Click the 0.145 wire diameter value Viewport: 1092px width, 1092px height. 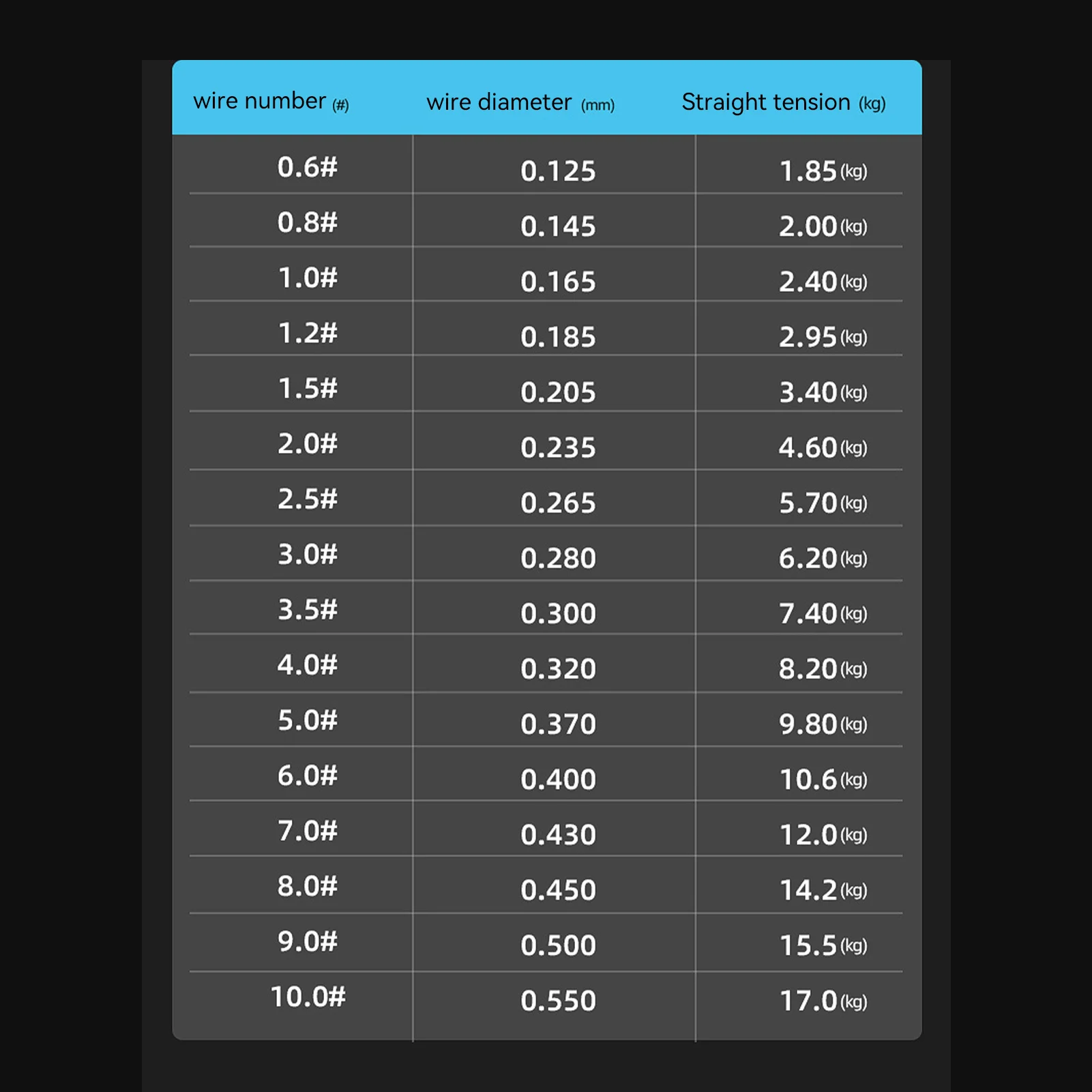click(x=558, y=226)
